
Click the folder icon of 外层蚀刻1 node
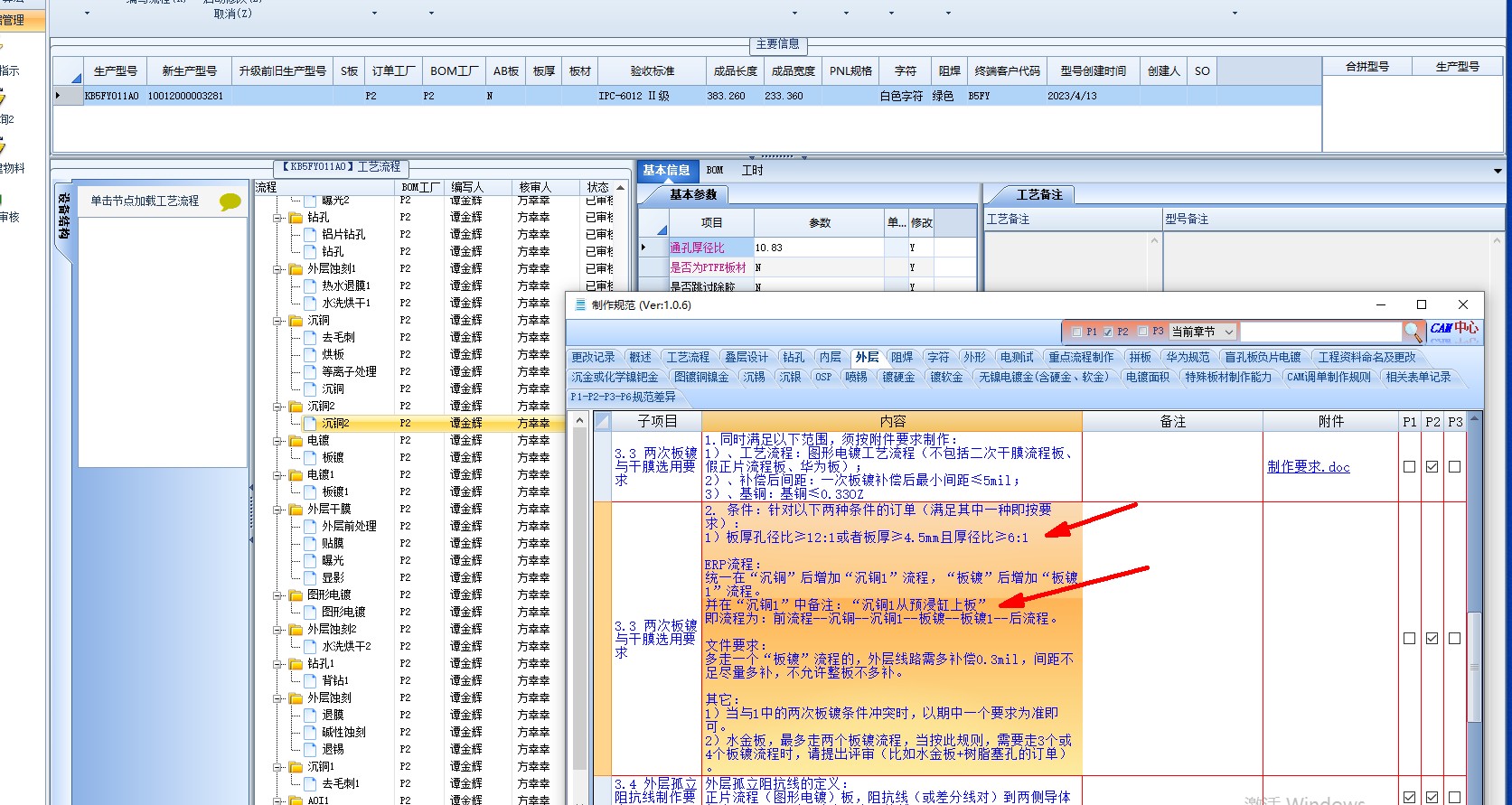tap(296, 268)
